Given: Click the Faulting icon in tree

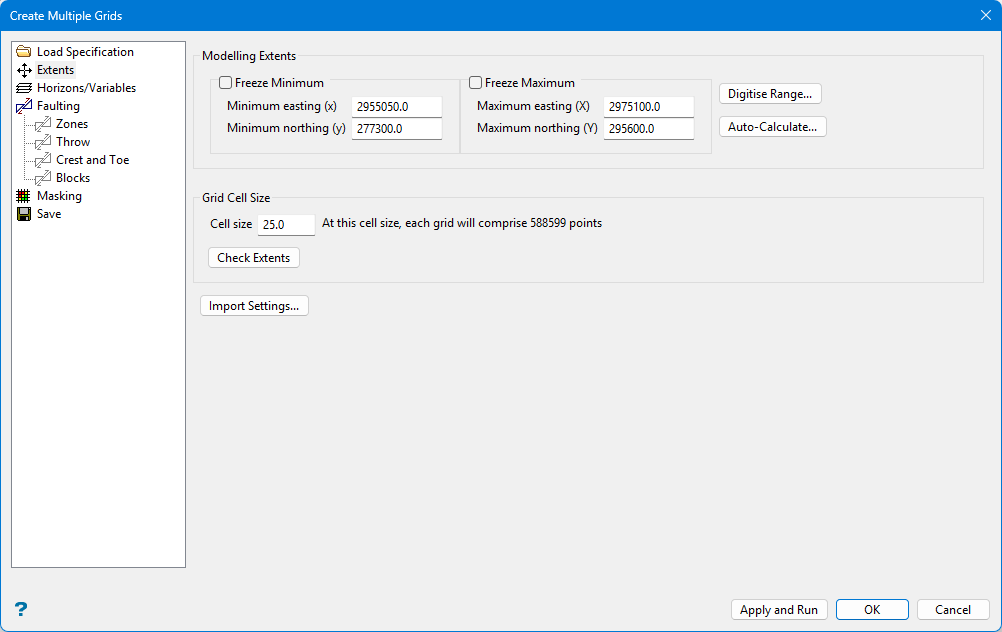Looking at the screenshot, I should tap(24, 106).
